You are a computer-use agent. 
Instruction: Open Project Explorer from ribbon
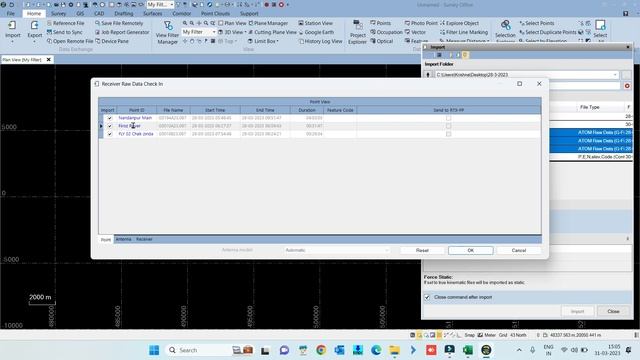point(357,32)
